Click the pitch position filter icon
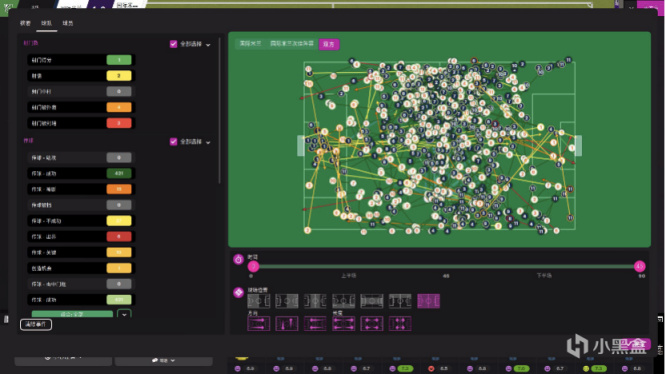The width and height of the screenshot is (666, 374). click(x=238, y=292)
